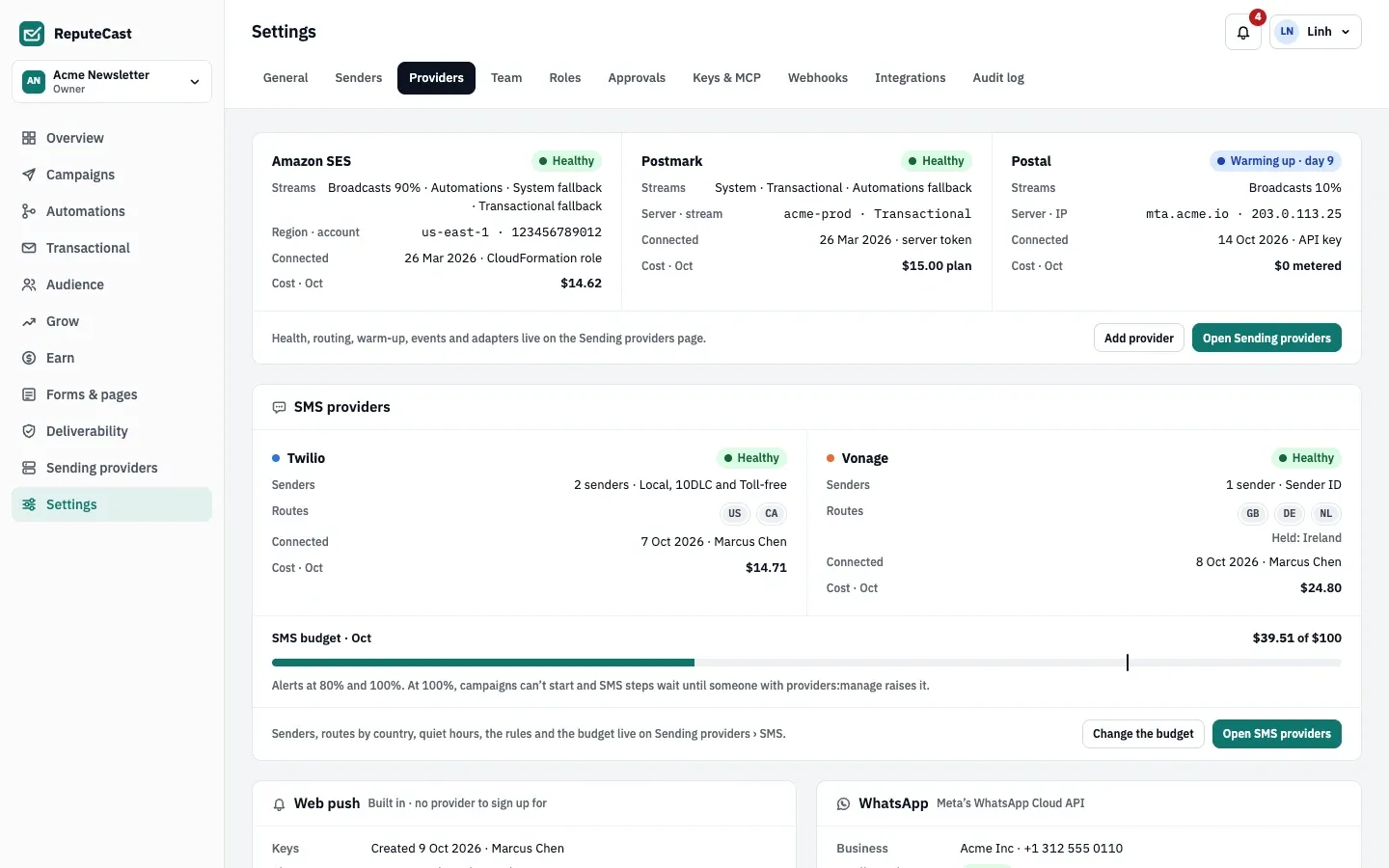Viewport: 1389px width, 868px height.
Task: Open the Webhooks tab
Action: 818,78
